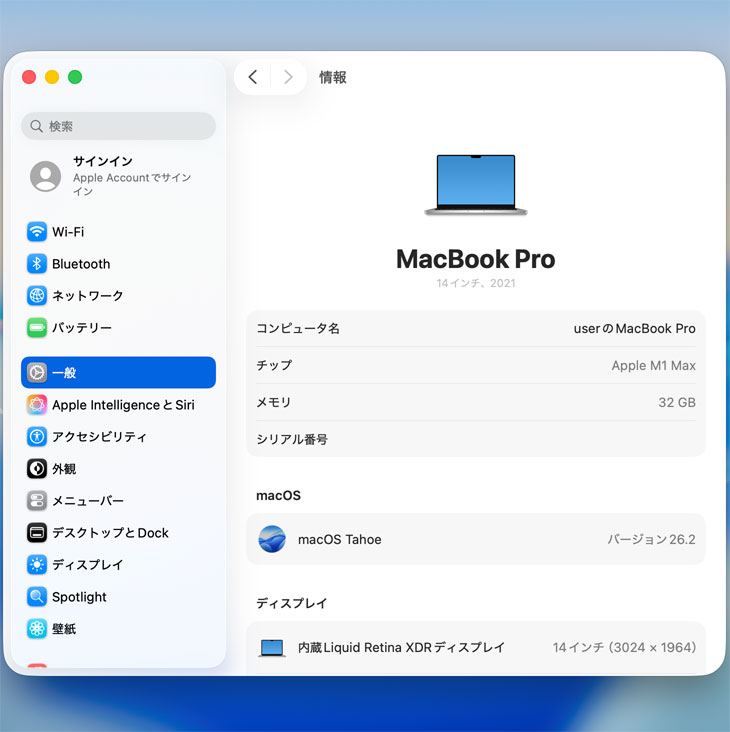Click the macOS Tahoe version row

(x=476, y=539)
